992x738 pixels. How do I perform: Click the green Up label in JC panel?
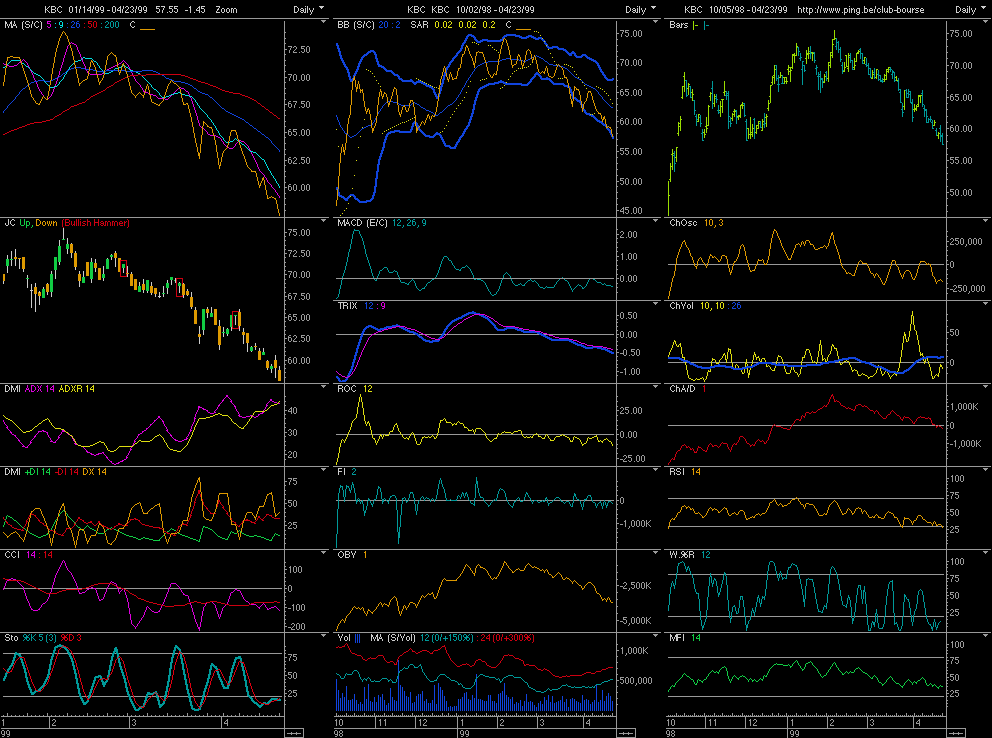click(x=26, y=223)
